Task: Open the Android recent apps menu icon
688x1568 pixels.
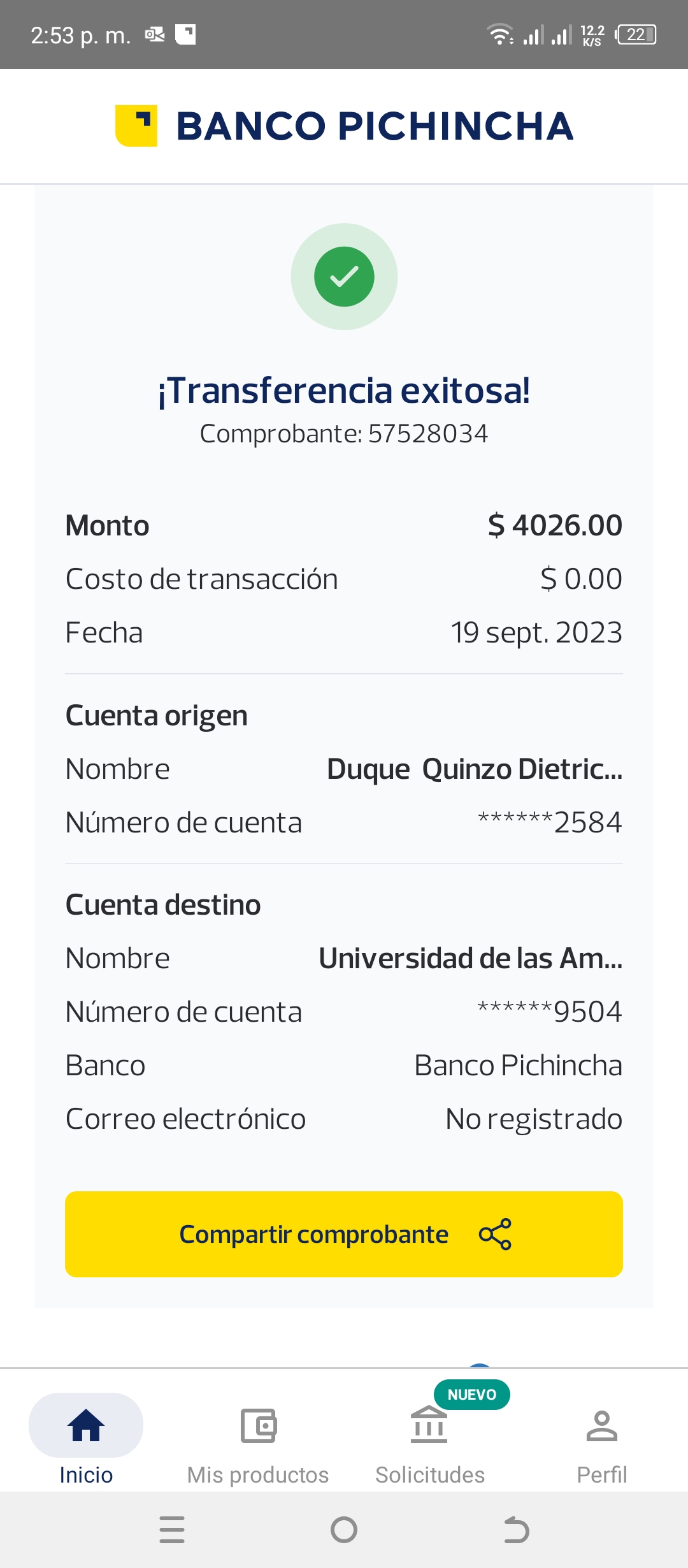Action: 172,1530
